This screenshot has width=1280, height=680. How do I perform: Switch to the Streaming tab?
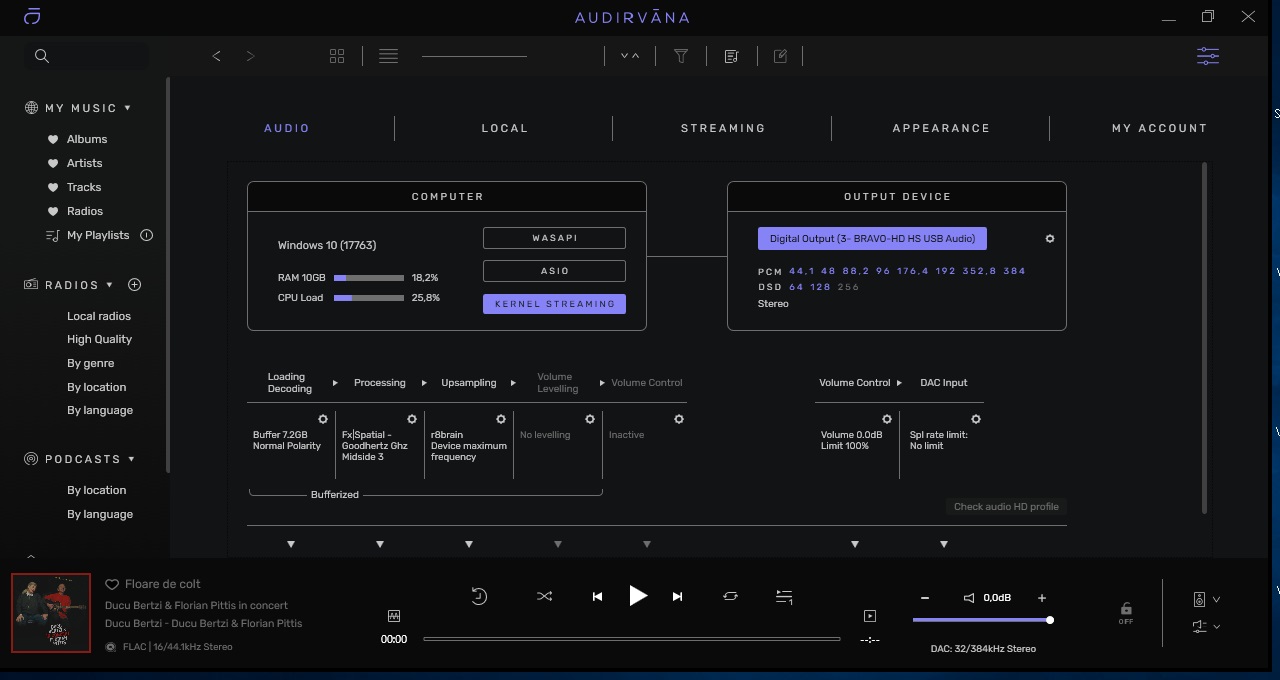722,128
